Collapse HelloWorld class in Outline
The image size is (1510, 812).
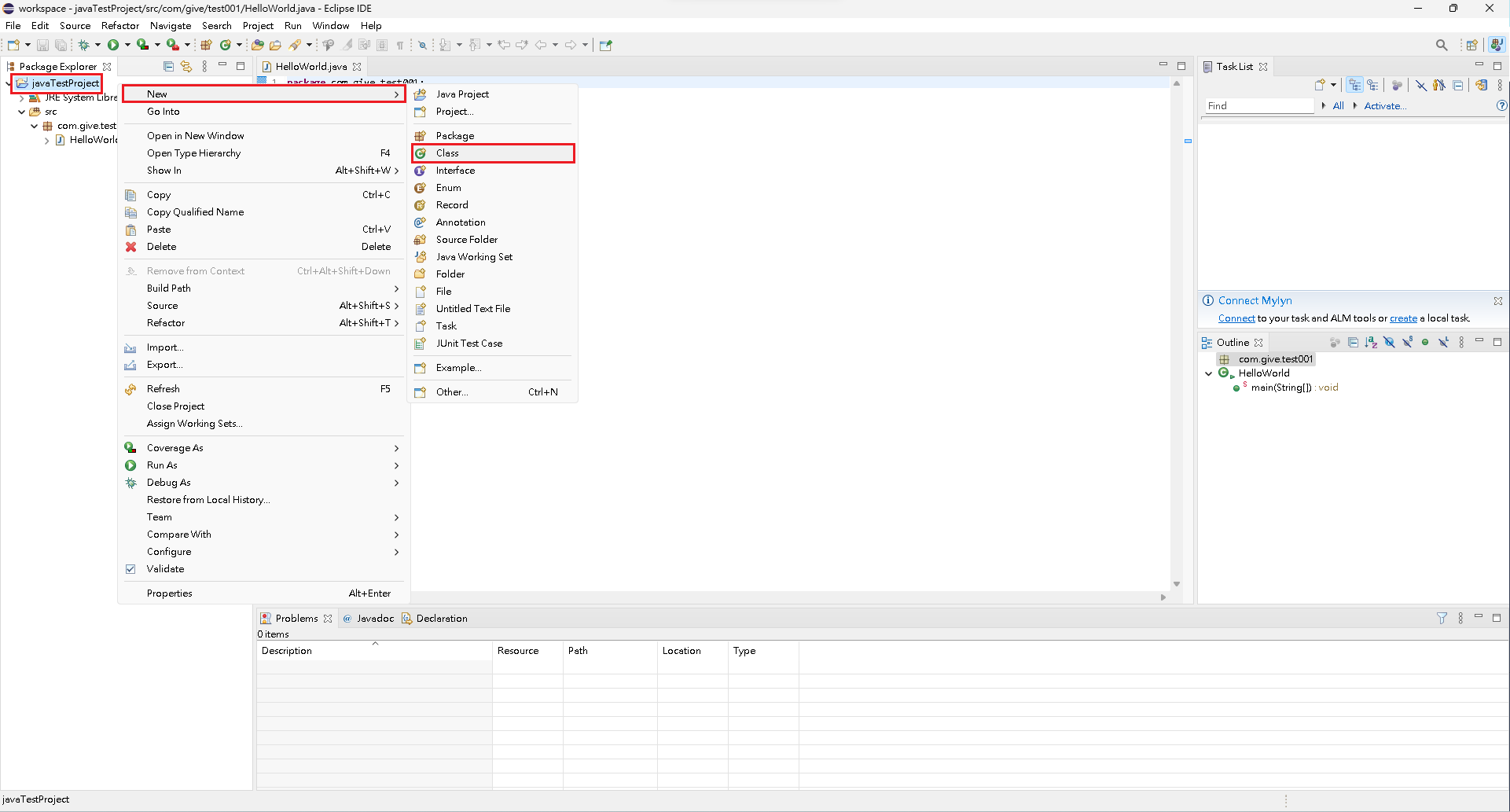(1209, 373)
